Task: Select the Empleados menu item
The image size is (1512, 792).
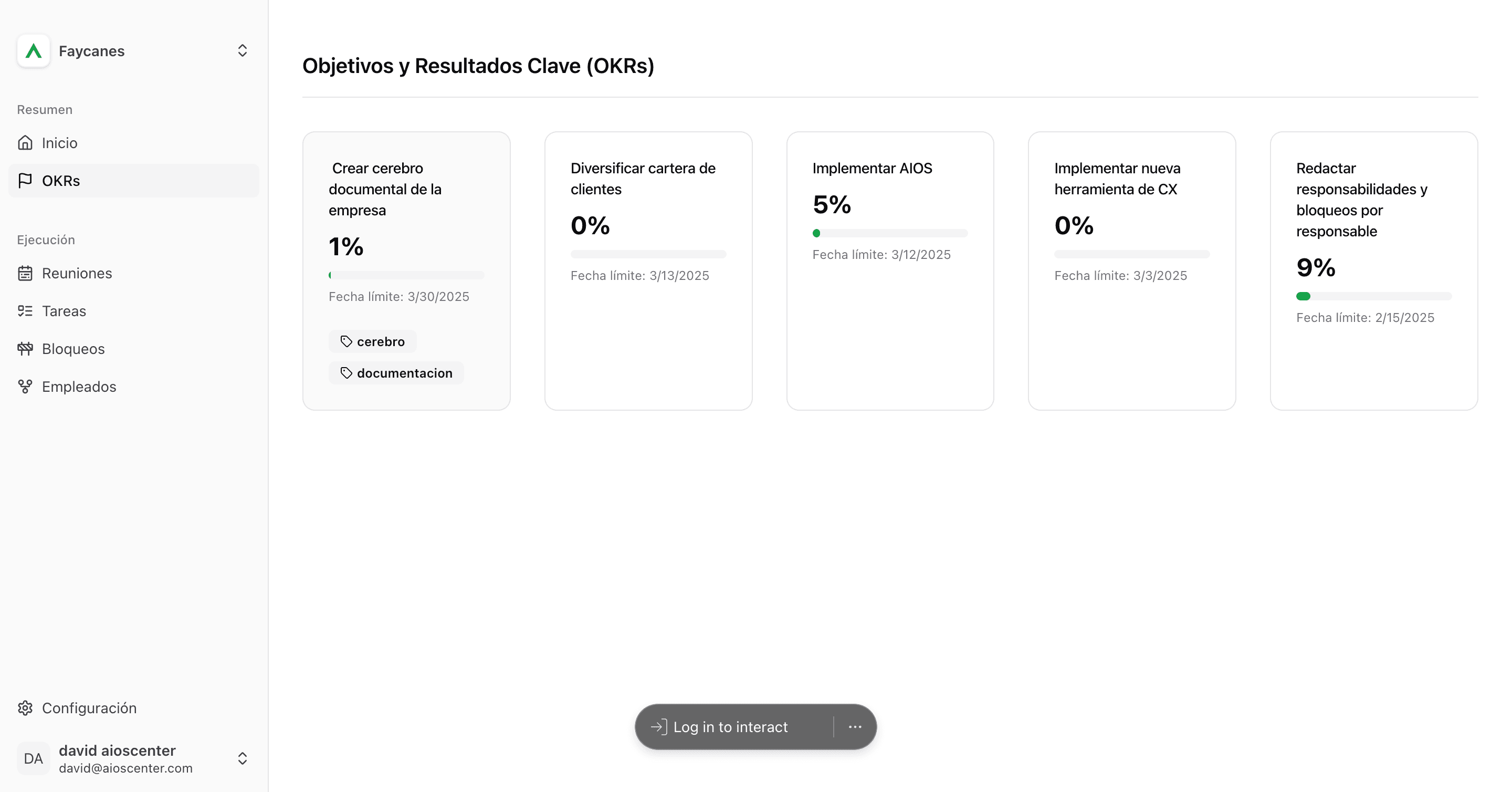Action: [134, 387]
